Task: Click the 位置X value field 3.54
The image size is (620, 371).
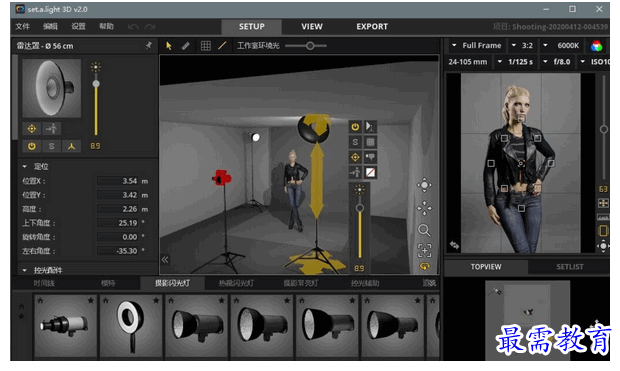Action: click(x=118, y=181)
